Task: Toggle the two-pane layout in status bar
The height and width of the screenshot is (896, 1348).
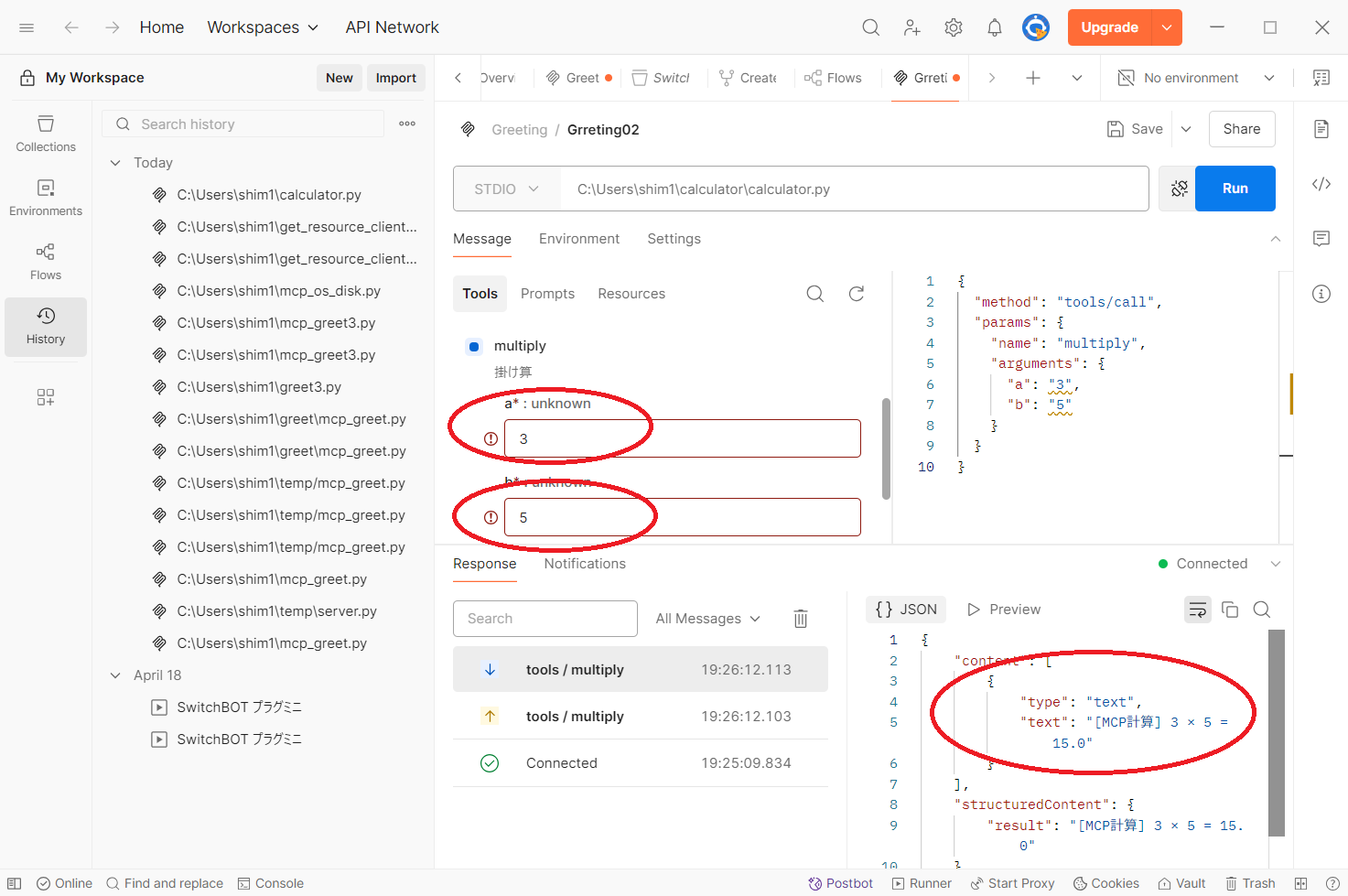Action: click(x=1300, y=883)
